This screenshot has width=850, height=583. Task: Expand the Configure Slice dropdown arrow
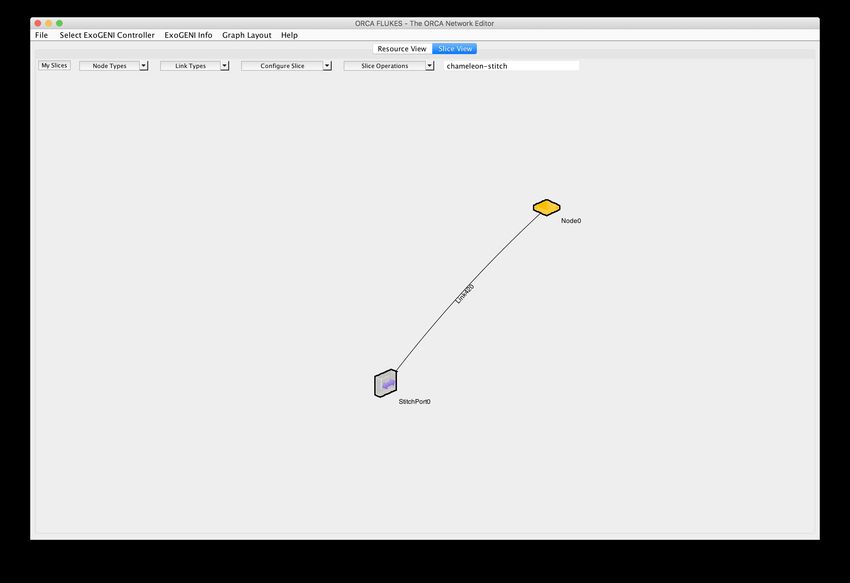click(x=327, y=66)
